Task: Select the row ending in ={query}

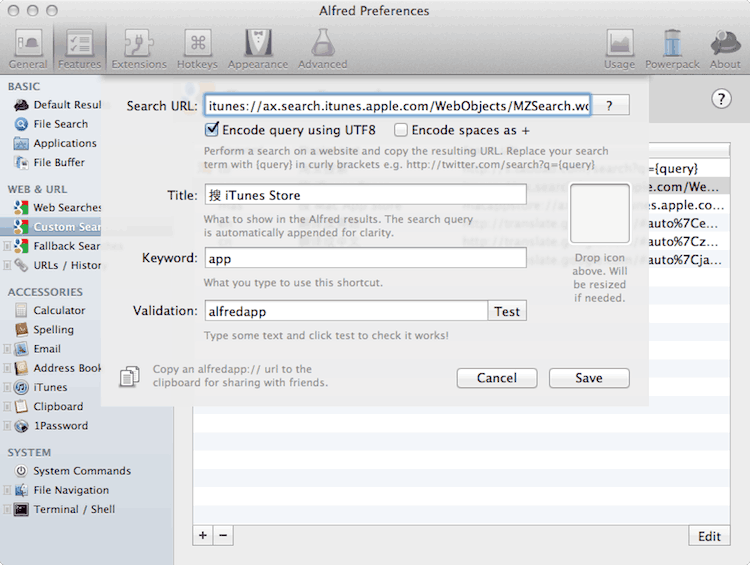Action: [689, 168]
